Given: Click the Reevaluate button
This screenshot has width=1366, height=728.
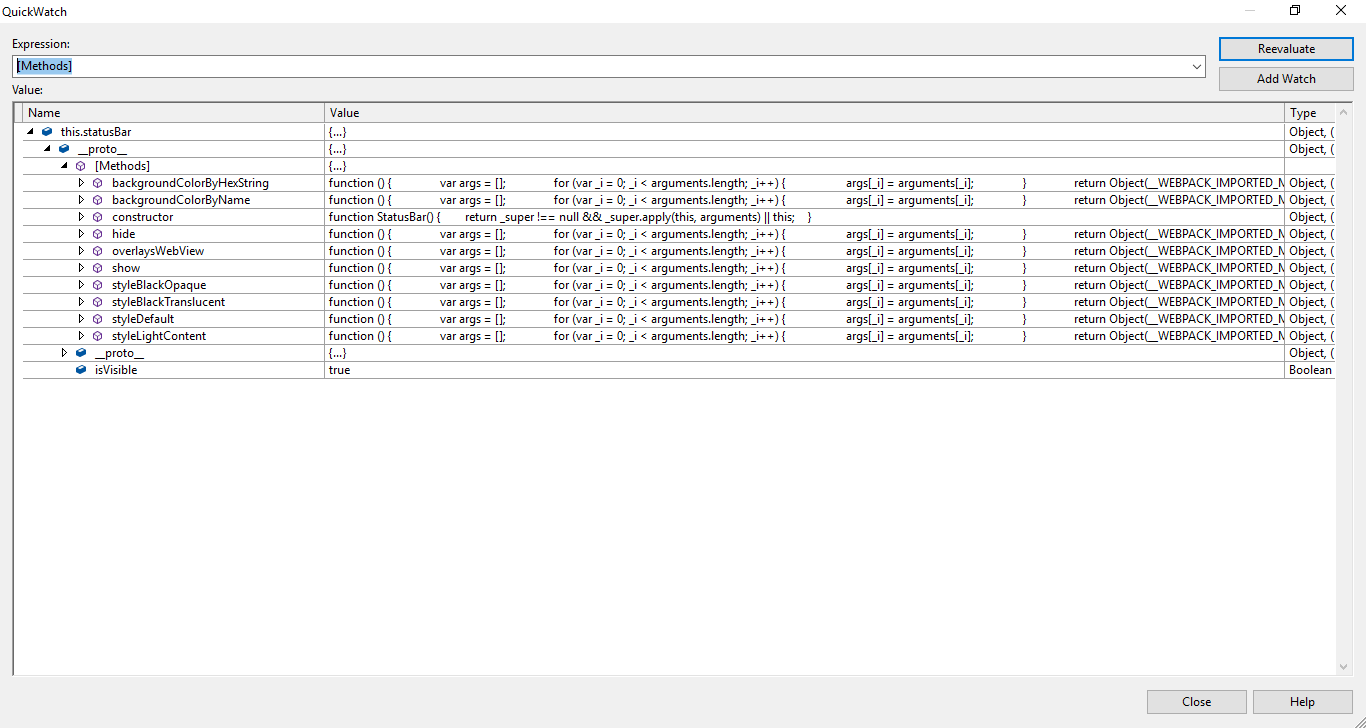Looking at the screenshot, I should pyautogui.click(x=1286, y=48).
